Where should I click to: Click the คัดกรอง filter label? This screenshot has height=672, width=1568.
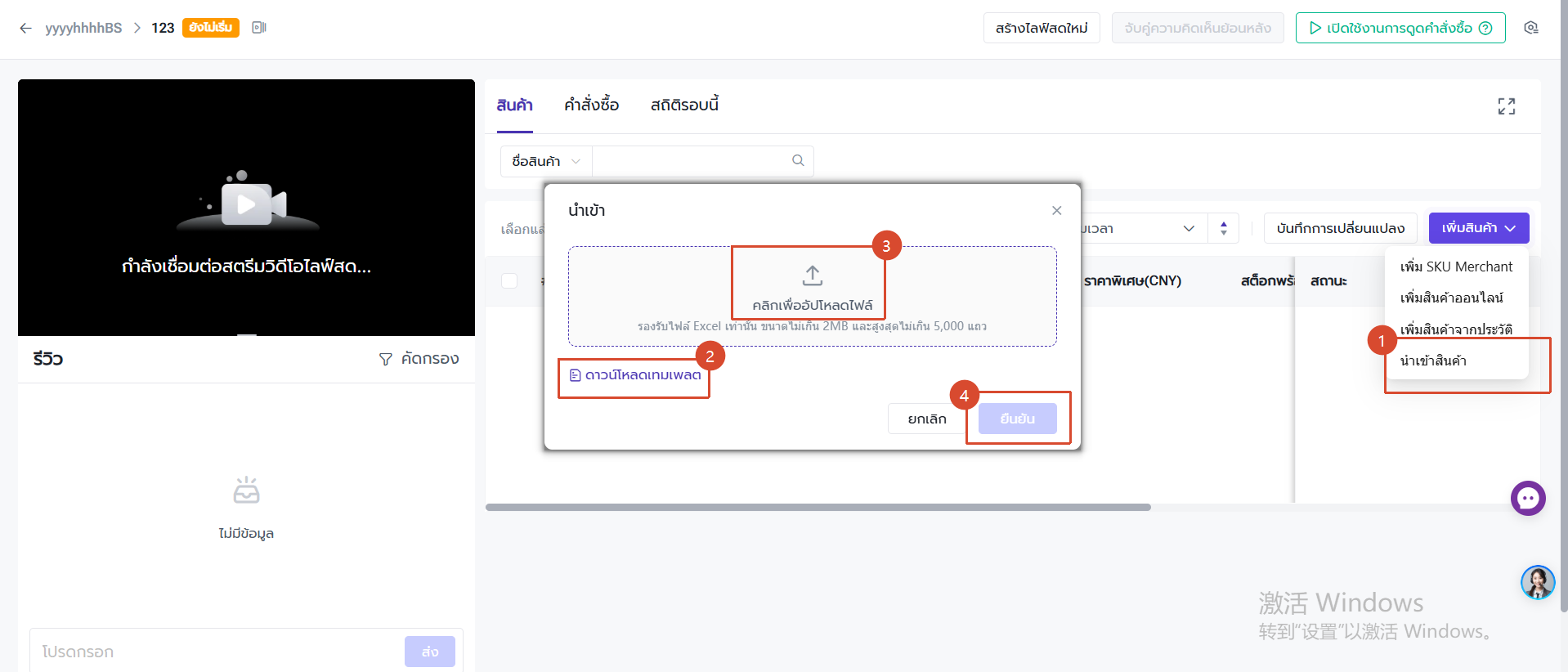(430, 359)
